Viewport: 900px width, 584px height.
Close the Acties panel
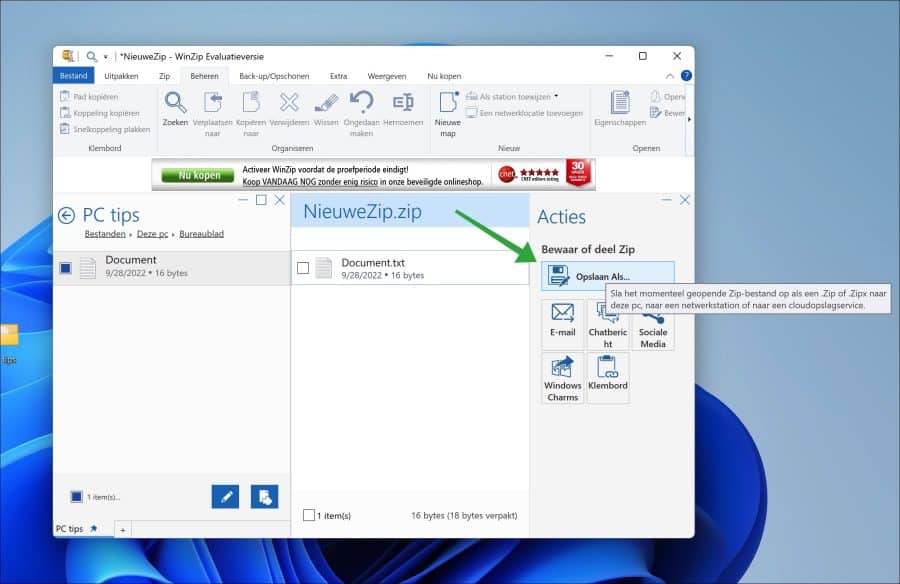(x=685, y=200)
